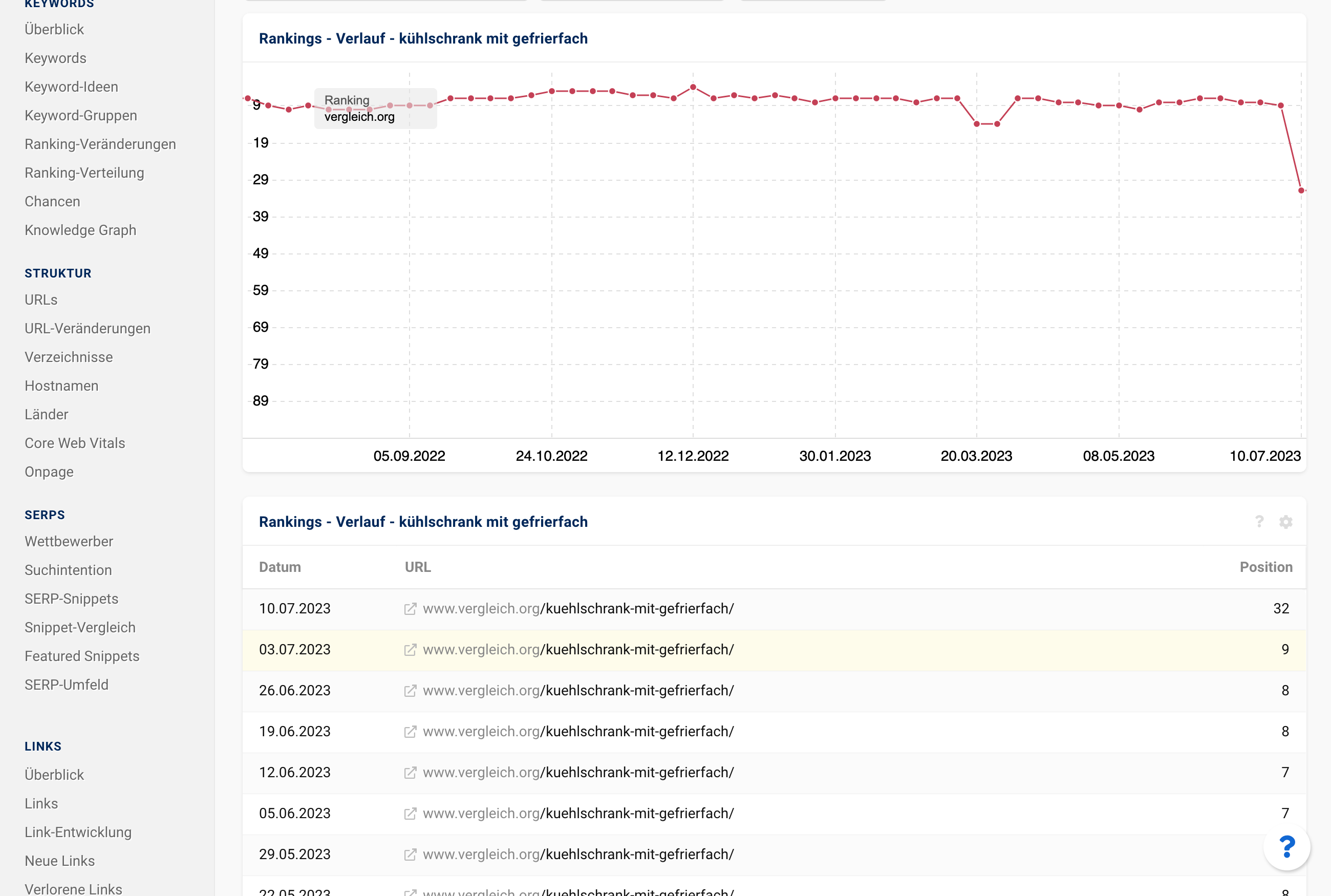The height and width of the screenshot is (896, 1331).
Task: Click the table settings gear icon
Action: click(1285, 522)
